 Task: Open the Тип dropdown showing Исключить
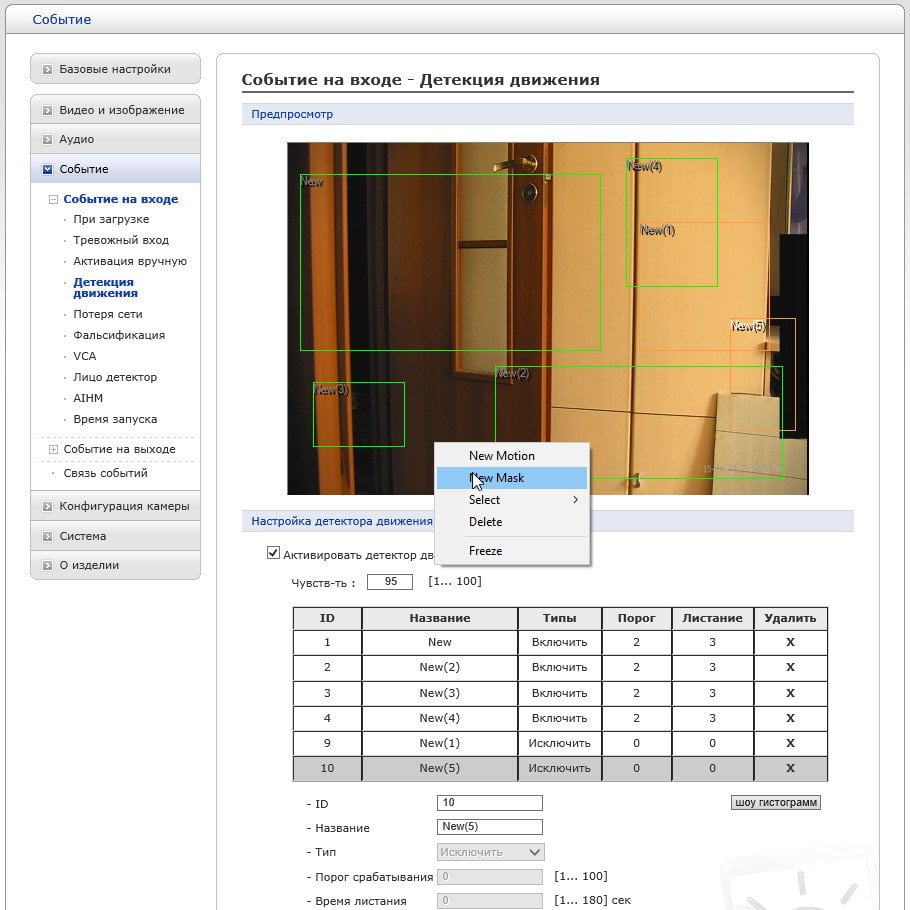(490, 852)
